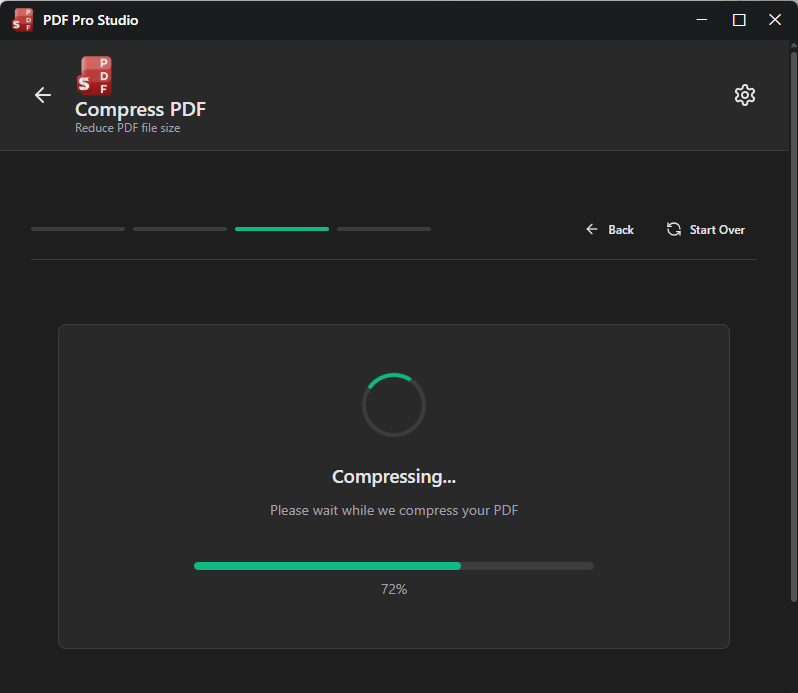Click 'Please wait while we compress your PDF'
This screenshot has height=693, width=798.
[x=394, y=510]
